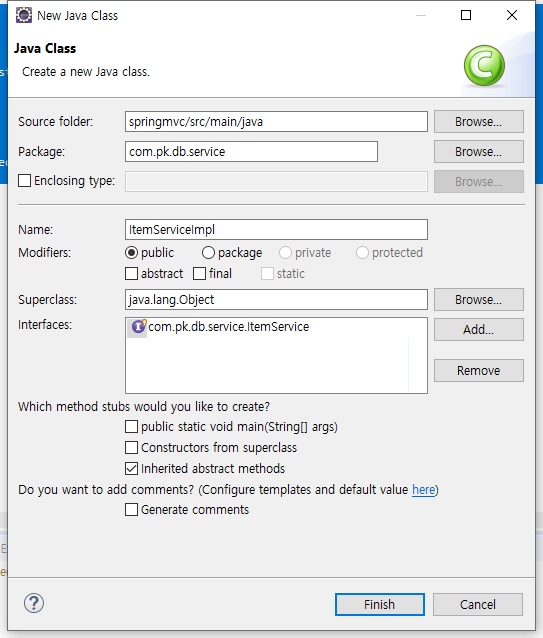Click the 'Package:' label
This screenshot has height=638, width=543.
click(41, 152)
